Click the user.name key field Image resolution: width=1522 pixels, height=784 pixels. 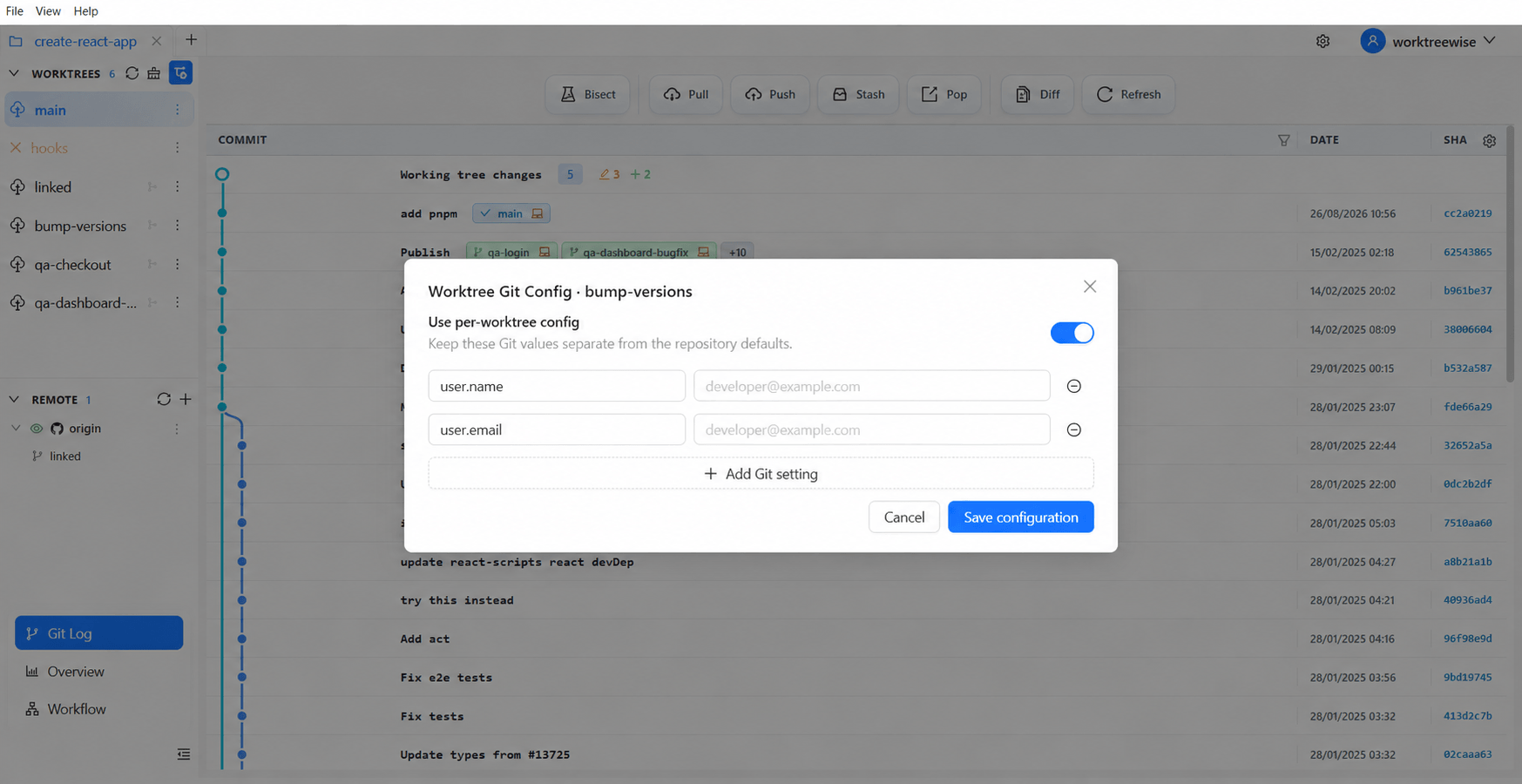[x=557, y=386]
